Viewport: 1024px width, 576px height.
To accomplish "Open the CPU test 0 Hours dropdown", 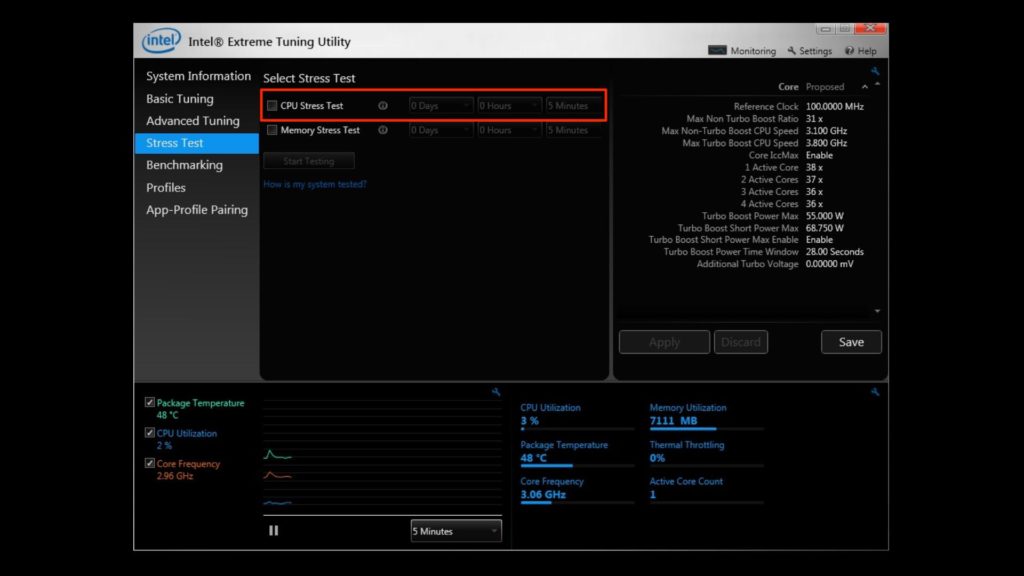I will pos(509,105).
